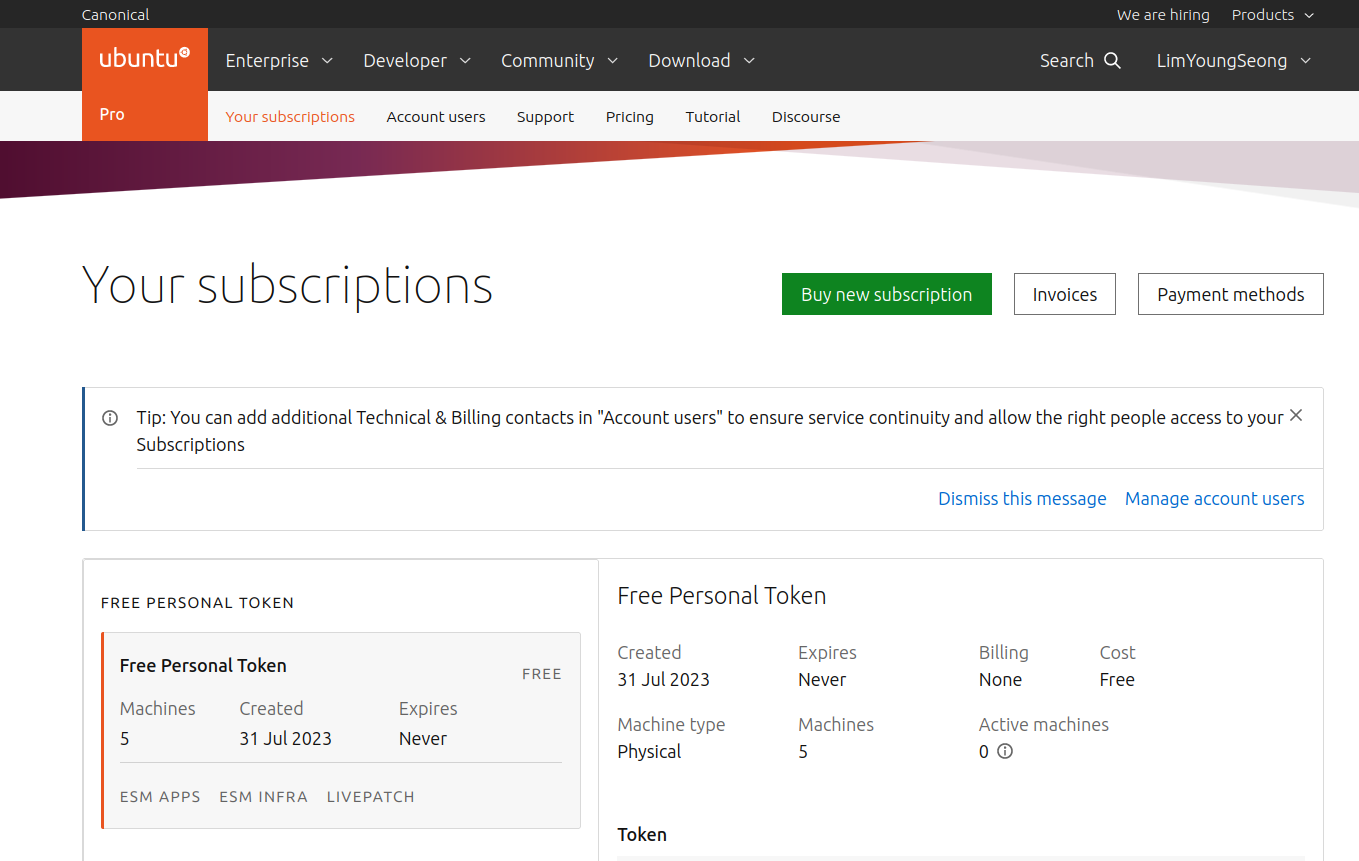Click the Pro section label
The width and height of the screenshot is (1359, 861).
[x=112, y=115]
